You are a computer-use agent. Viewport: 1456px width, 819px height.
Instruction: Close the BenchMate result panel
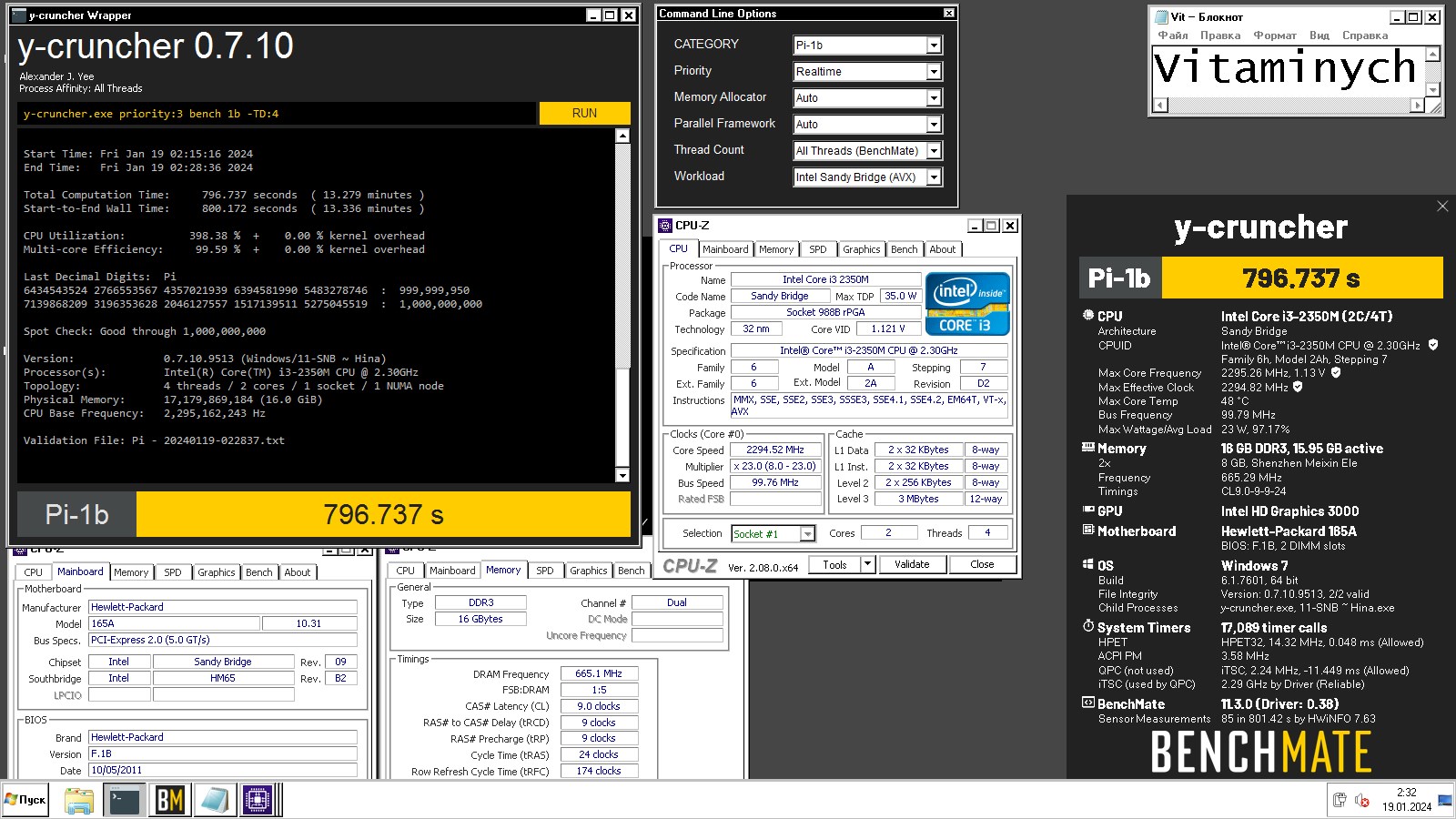[1442, 207]
